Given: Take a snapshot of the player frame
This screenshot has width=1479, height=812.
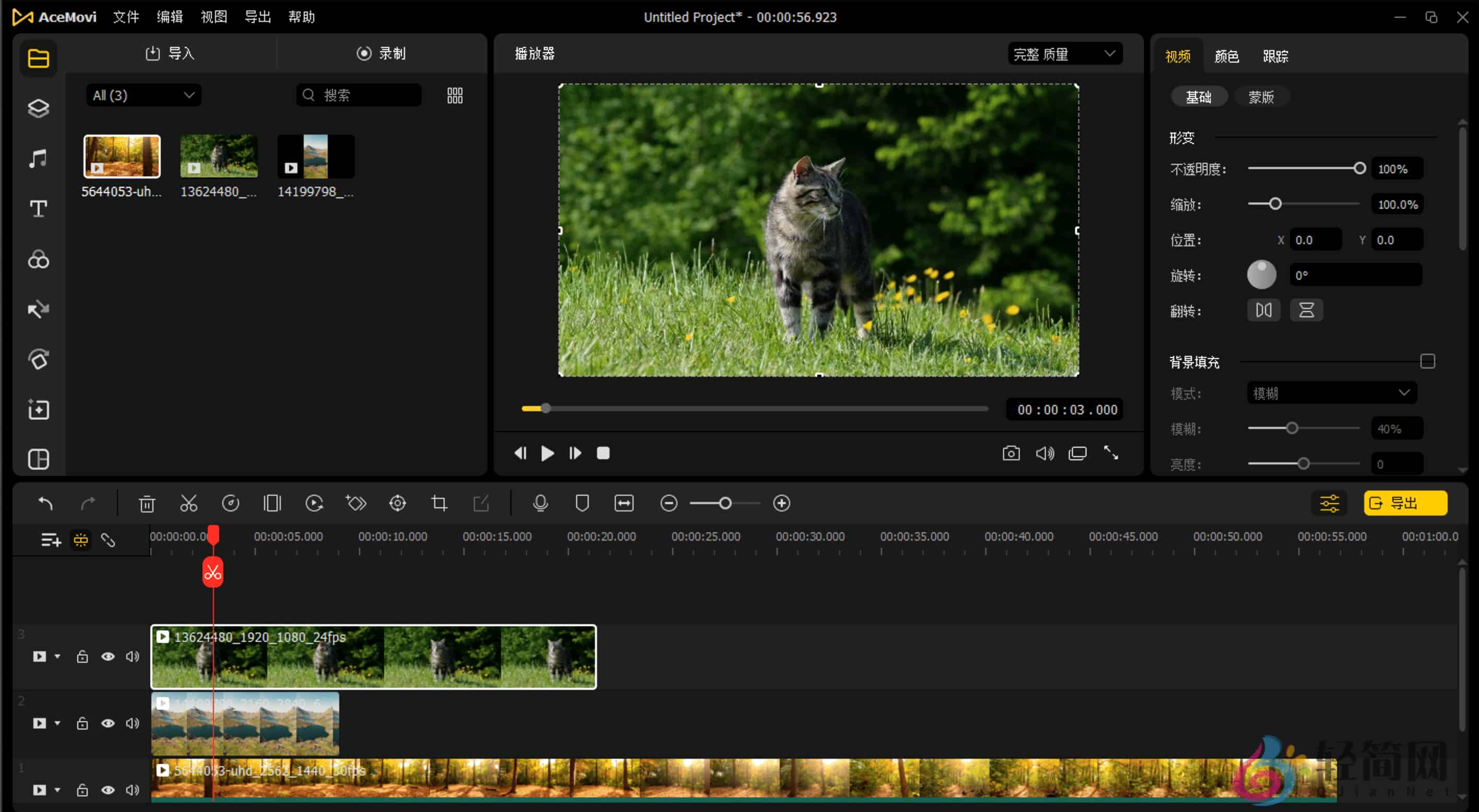Looking at the screenshot, I should point(1011,453).
